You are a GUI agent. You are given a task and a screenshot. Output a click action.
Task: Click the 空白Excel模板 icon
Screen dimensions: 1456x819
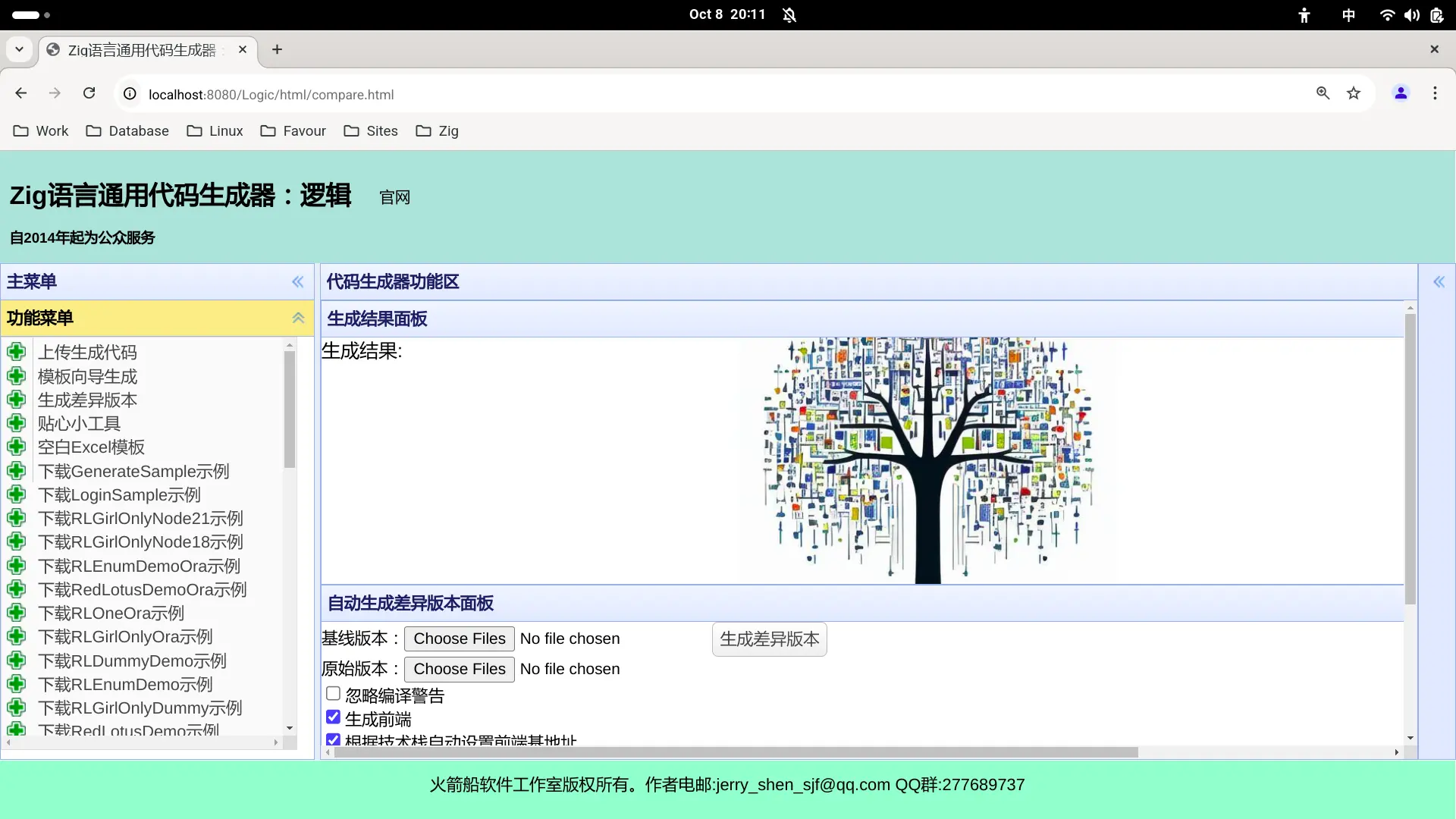tap(17, 446)
